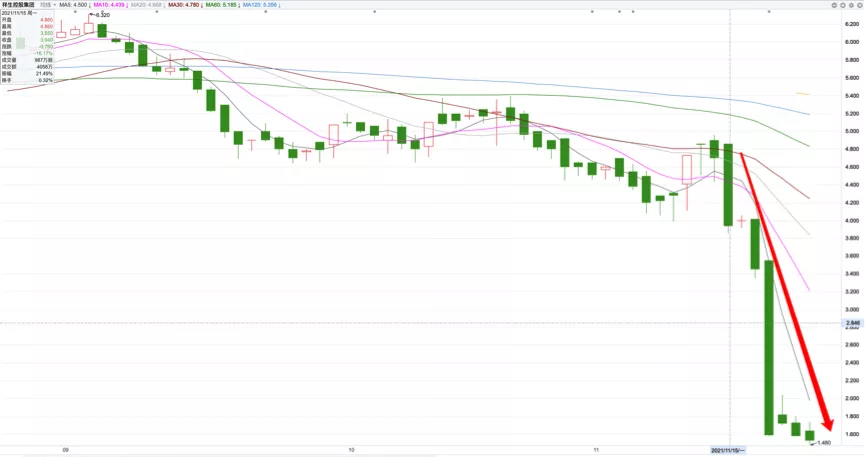Click the 1.480 low price label
Image resolution: width=865 pixels, height=458 pixels.
click(x=825, y=442)
